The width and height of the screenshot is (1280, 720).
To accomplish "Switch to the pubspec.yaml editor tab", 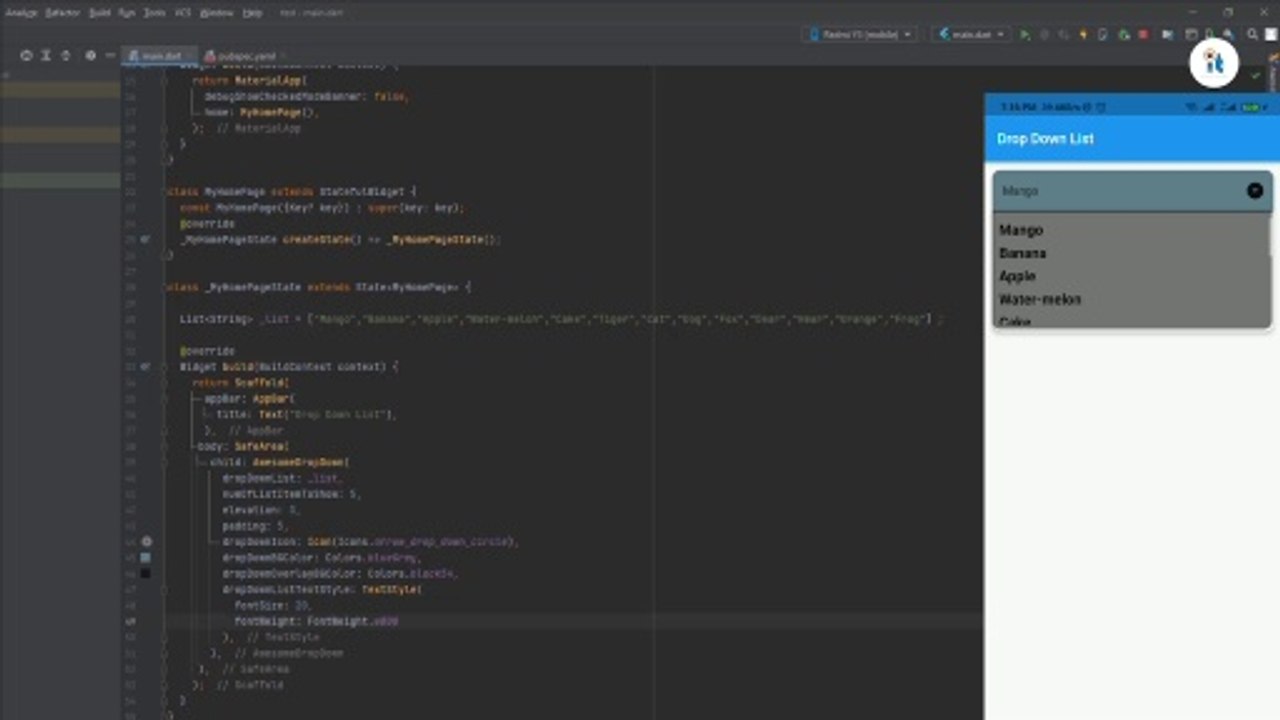I will click(x=245, y=56).
